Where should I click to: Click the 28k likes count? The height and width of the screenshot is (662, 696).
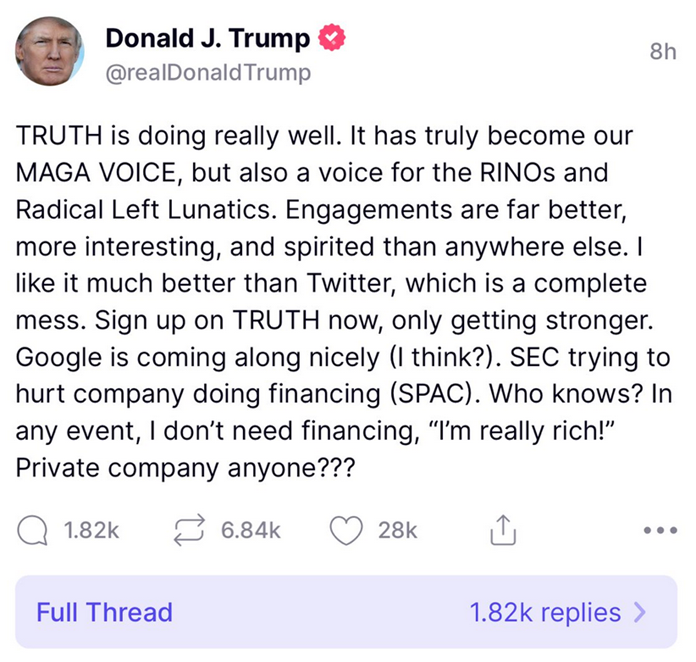pos(398,531)
